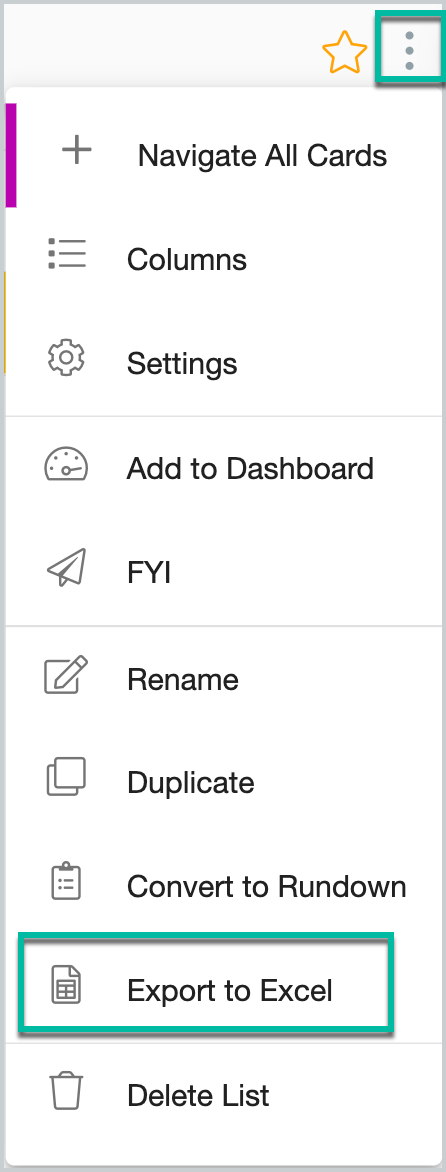
Task: Click the FYI paper plane icon
Action: (x=66, y=567)
